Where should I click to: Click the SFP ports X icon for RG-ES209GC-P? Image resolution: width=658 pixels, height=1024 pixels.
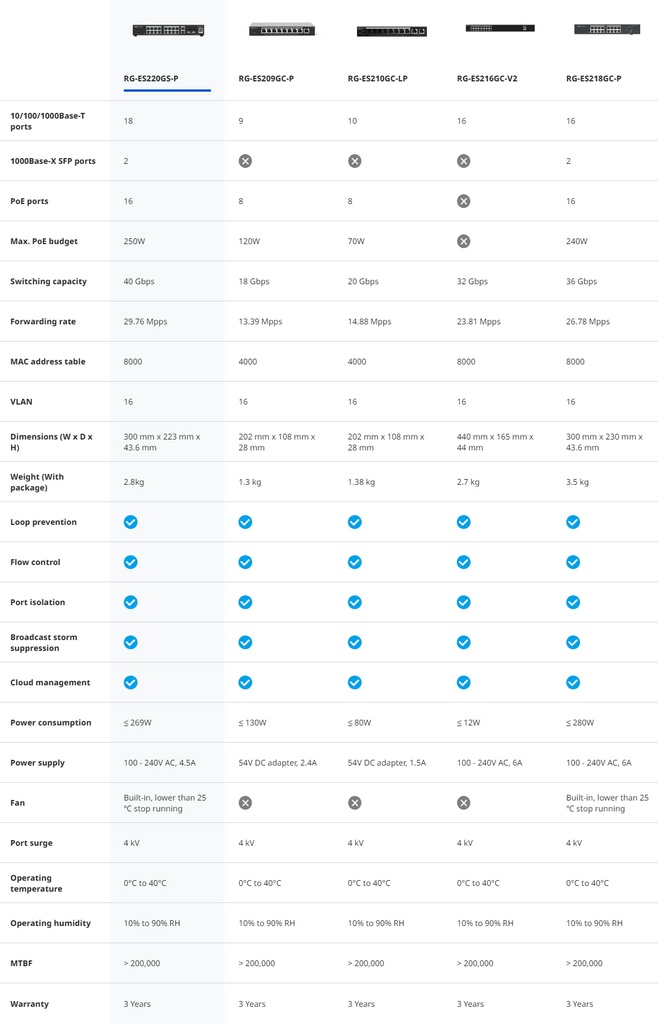point(245,161)
